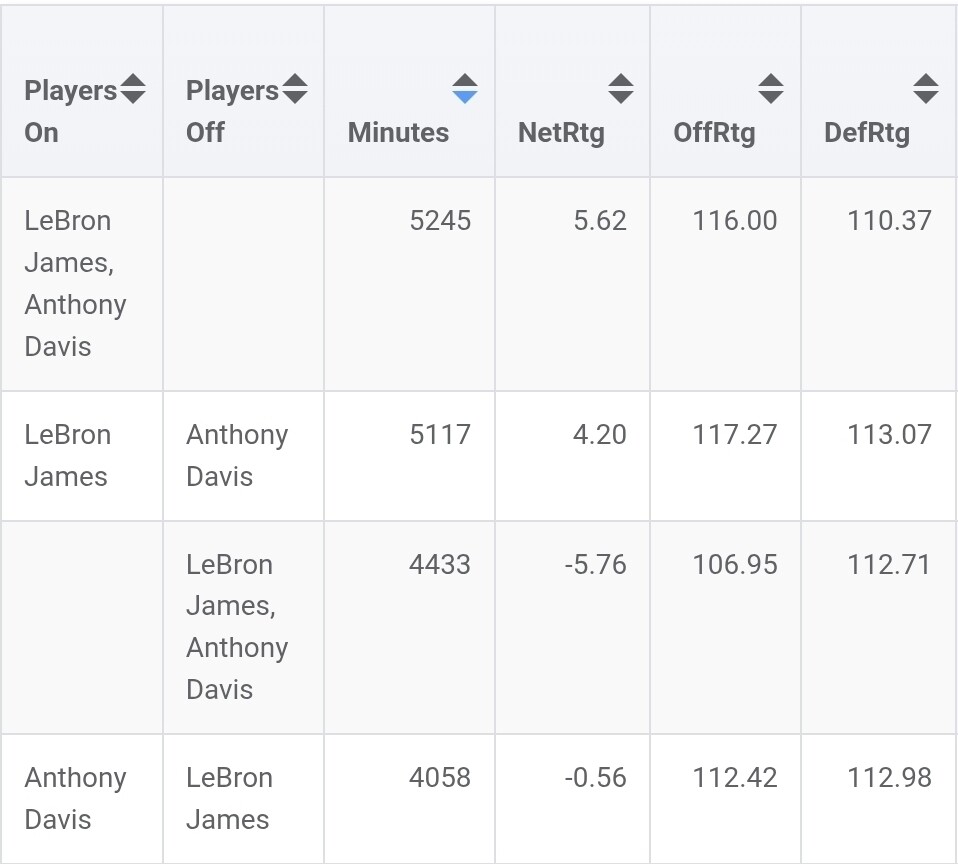The width and height of the screenshot is (958, 864).
Task: Select the DefRtg header label
Action: click(x=867, y=132)
